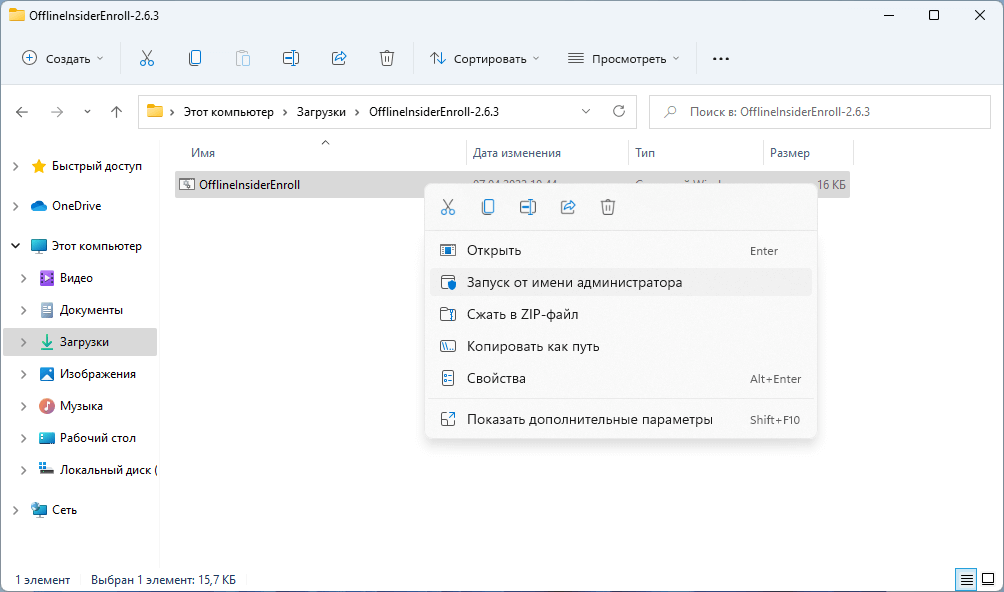Screen dimensions: 1004x592
Task: Select the OfflineInsiderEnroll file name
Action: tap(249, 184)
